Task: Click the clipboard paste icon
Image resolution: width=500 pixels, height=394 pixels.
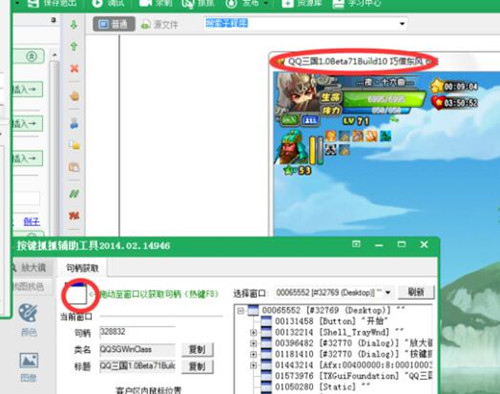Action: (x=74, y=167)
